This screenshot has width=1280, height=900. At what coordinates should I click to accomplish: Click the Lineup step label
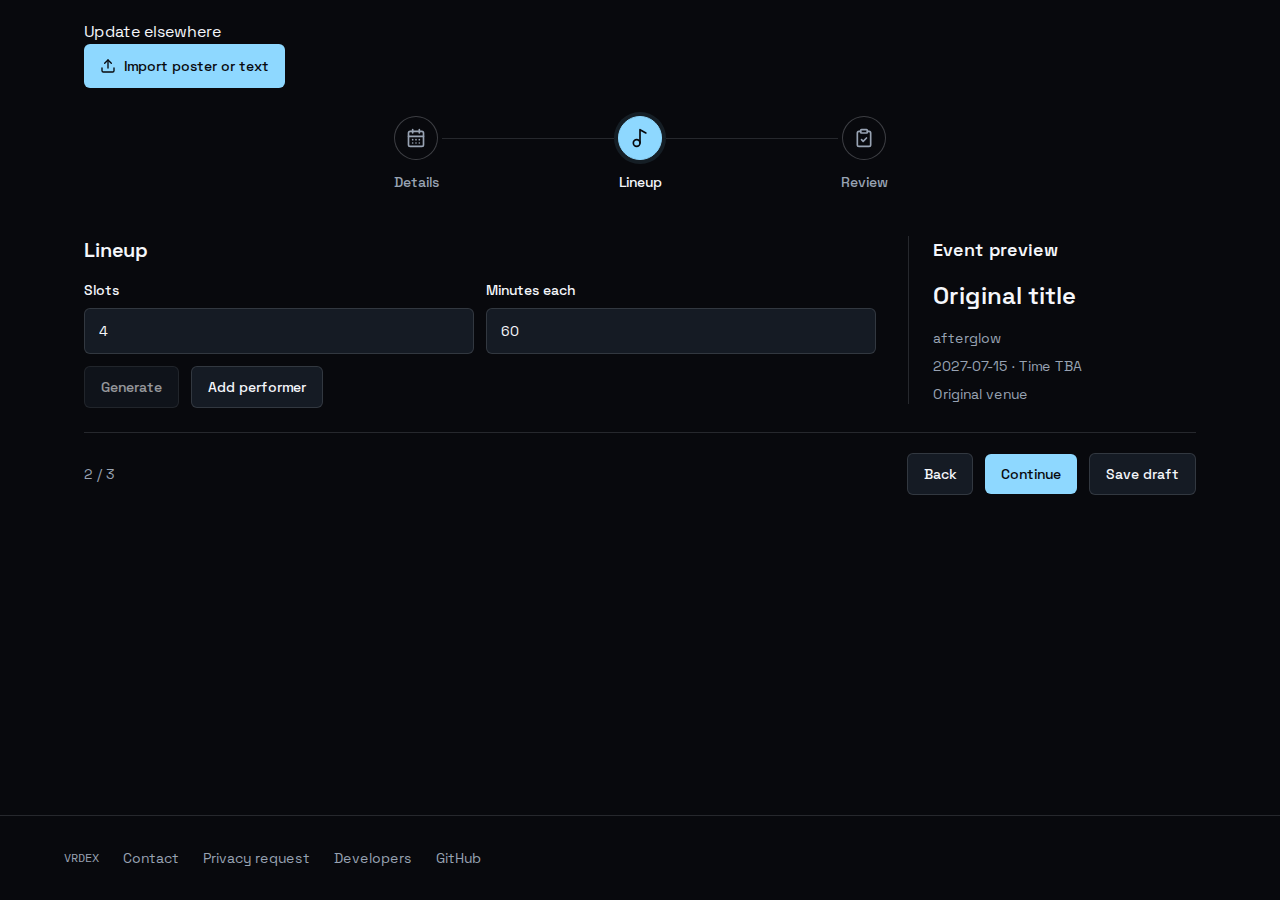click(x=640, y=182)
